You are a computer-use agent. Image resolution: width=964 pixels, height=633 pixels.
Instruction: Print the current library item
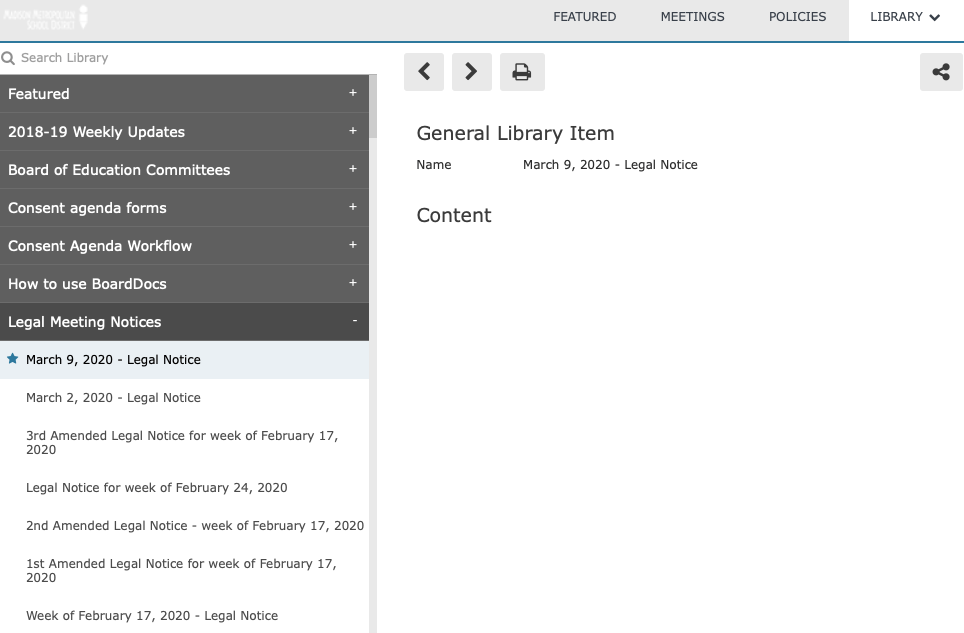[x=522, y=72]
